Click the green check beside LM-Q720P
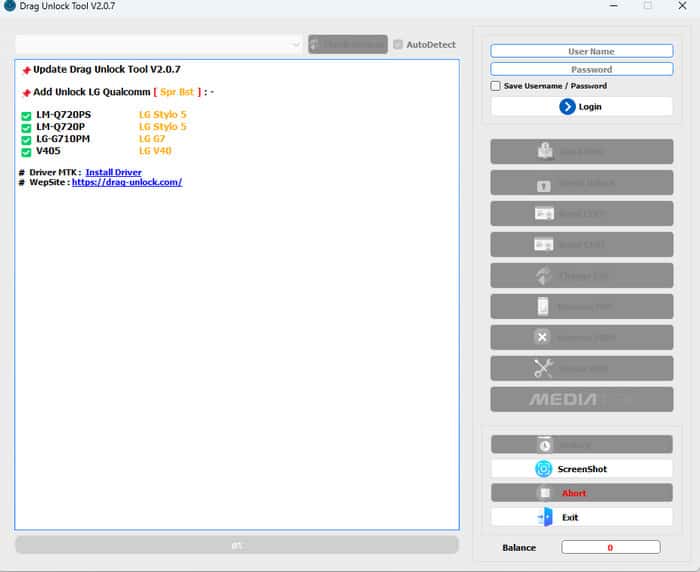 [26, 128]
